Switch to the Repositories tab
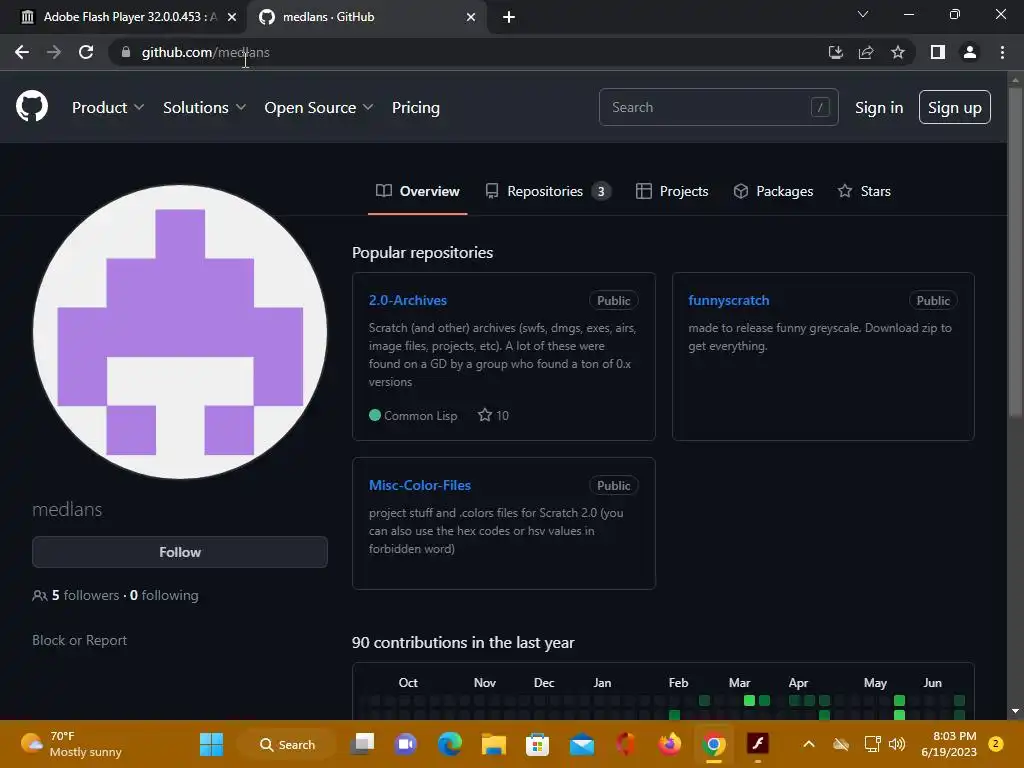Screen dimensions: 1024x768 click(x=548, y=191)
